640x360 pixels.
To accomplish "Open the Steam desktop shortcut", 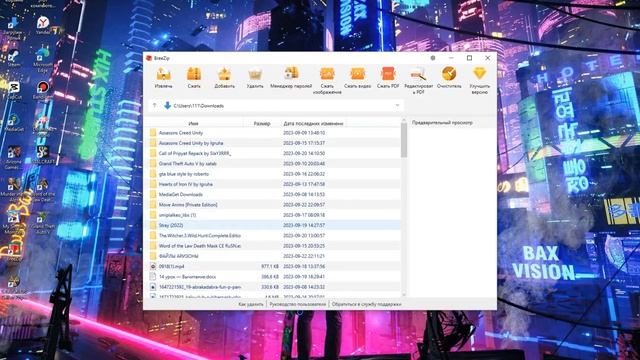I will click(13, 58).
